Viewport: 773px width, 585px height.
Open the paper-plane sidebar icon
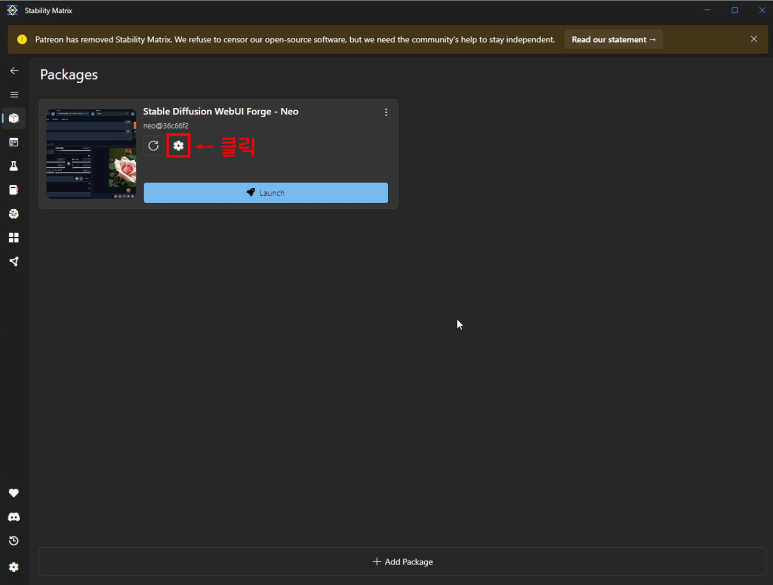coord(14,262)
